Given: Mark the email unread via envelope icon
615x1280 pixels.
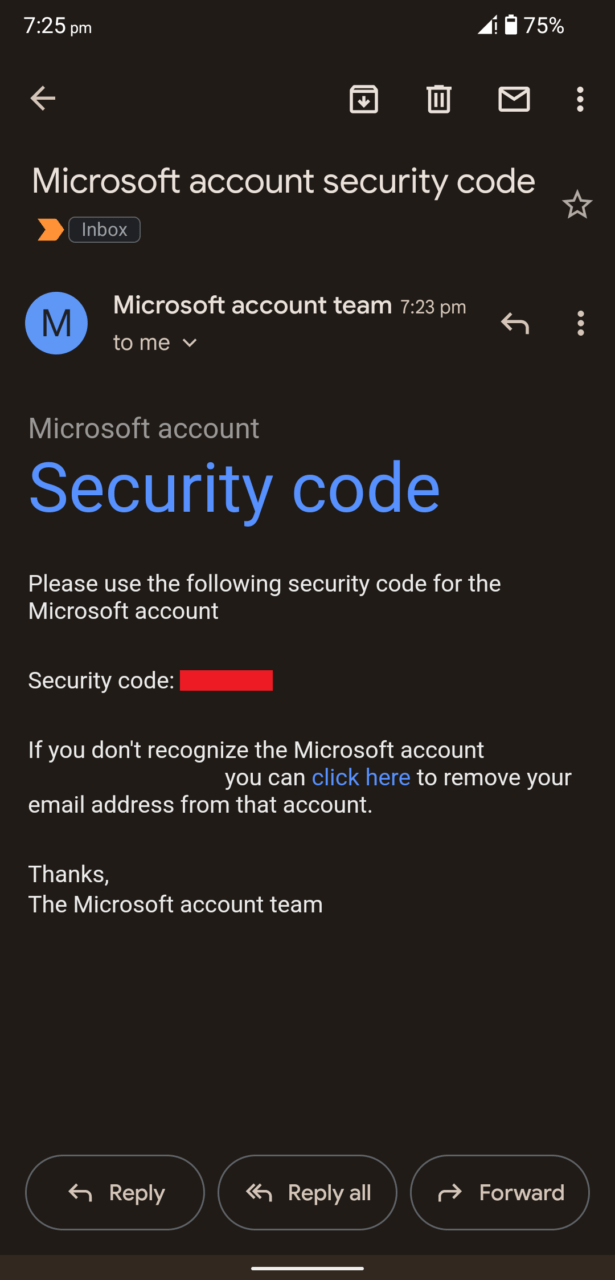Looking at the screenshot, I should click(513, 99).
